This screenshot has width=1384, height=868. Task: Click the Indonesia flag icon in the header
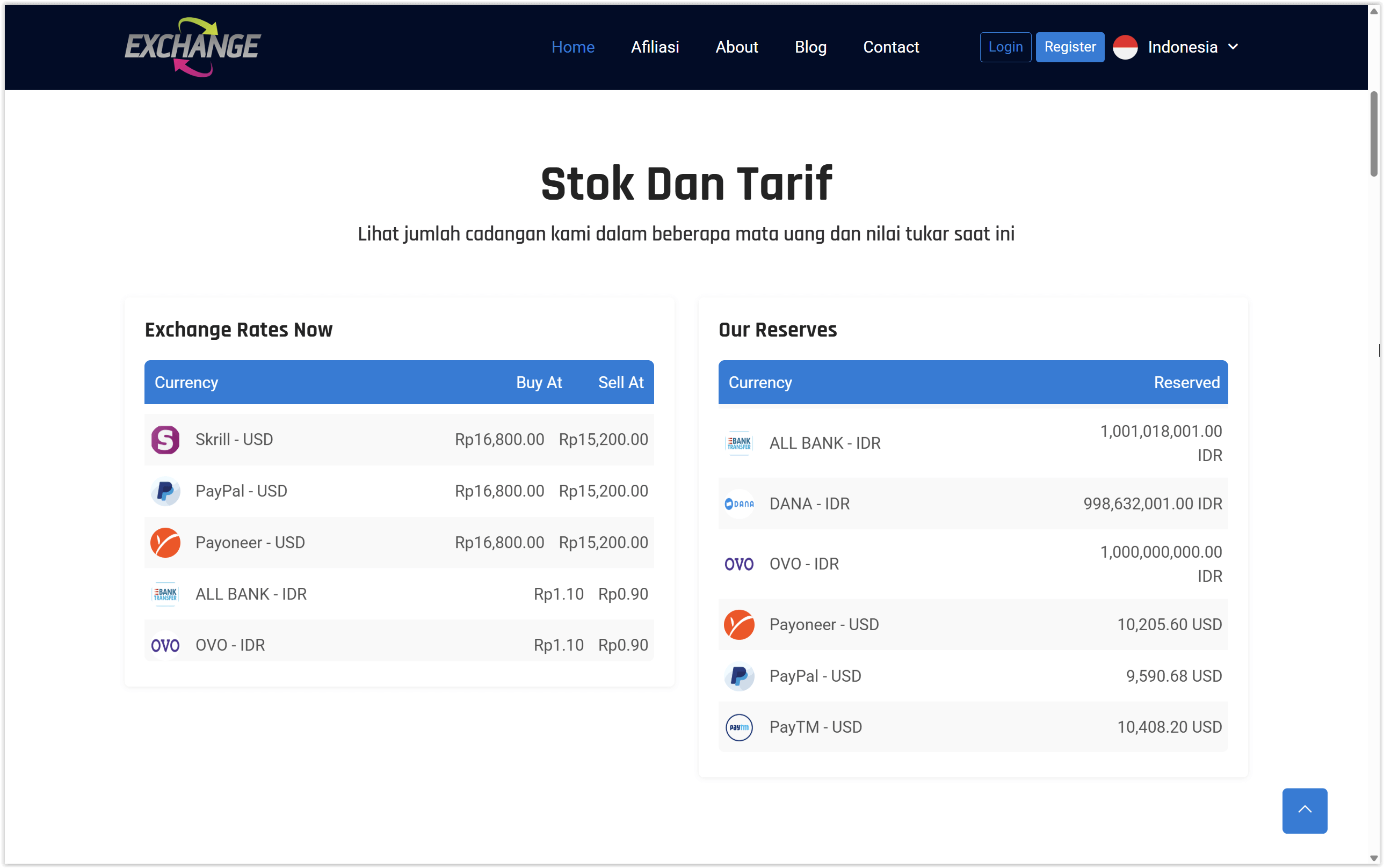(x=1125, y=47)
